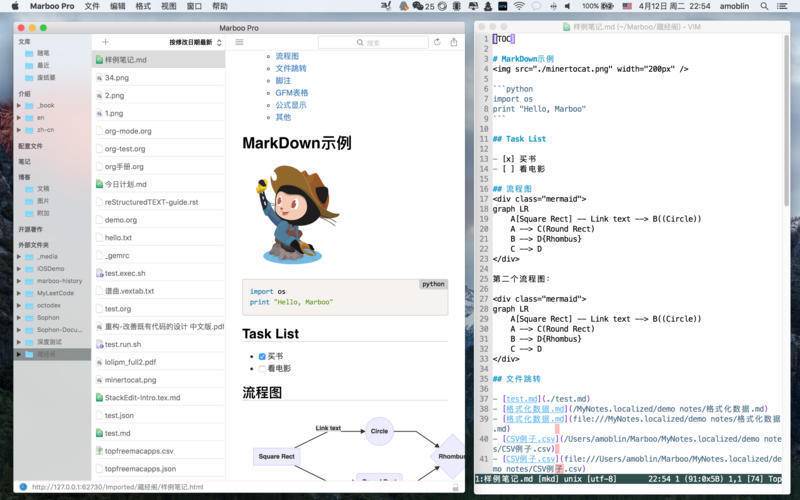Screen dimensions: 800x500
Task: Click the folder icon next to MyLeetCode
Action: (x=30, y=293)
